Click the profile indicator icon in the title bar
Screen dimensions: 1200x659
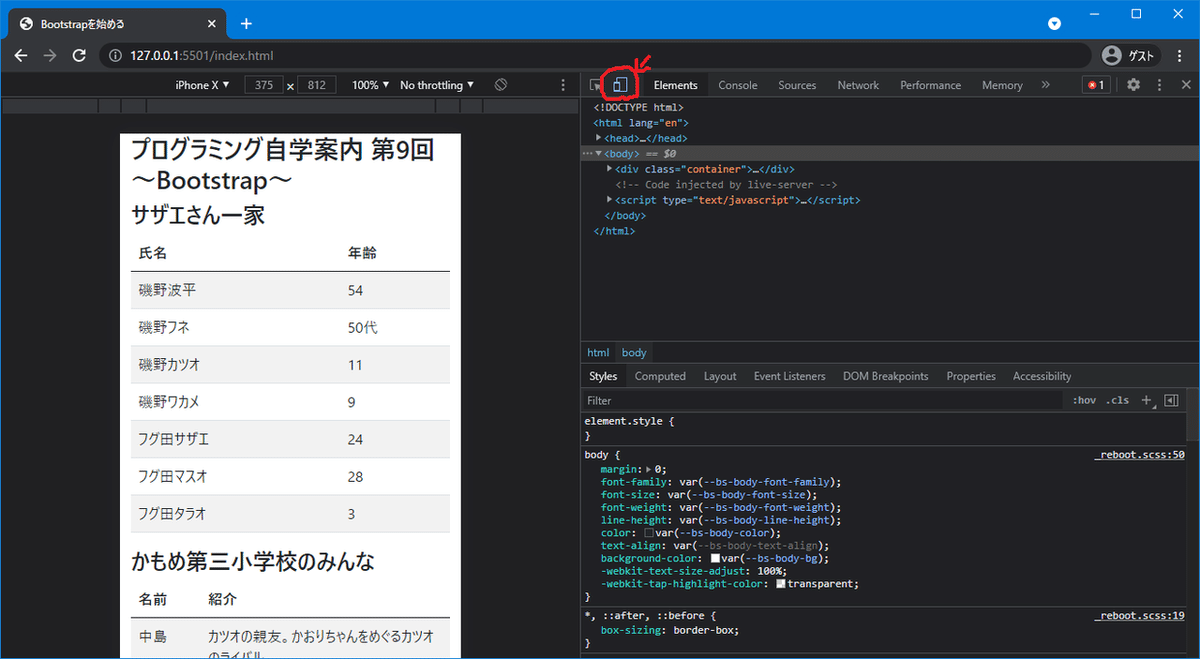[1054, 23]
